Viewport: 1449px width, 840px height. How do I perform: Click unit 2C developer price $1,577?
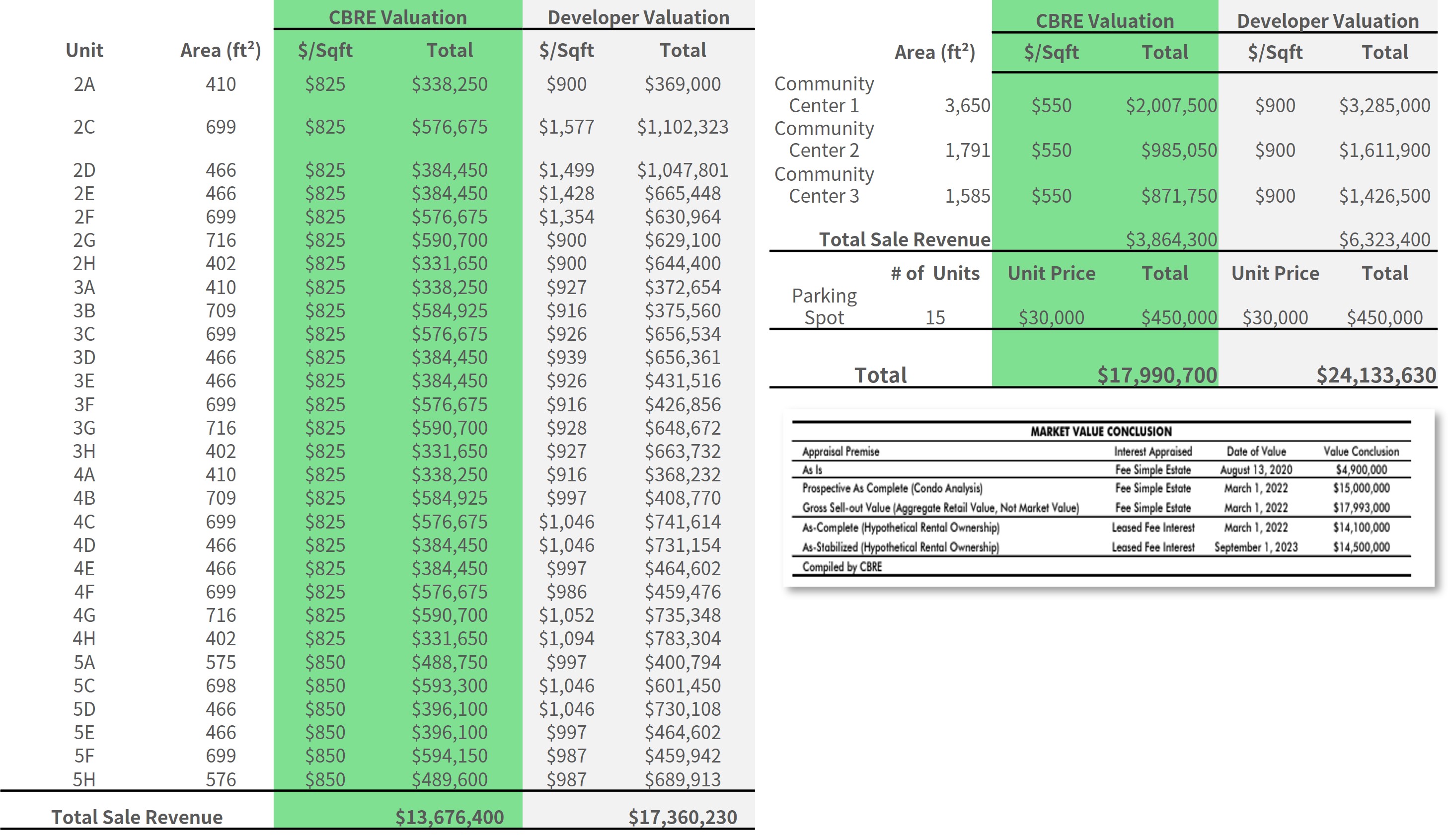point(566,127)
